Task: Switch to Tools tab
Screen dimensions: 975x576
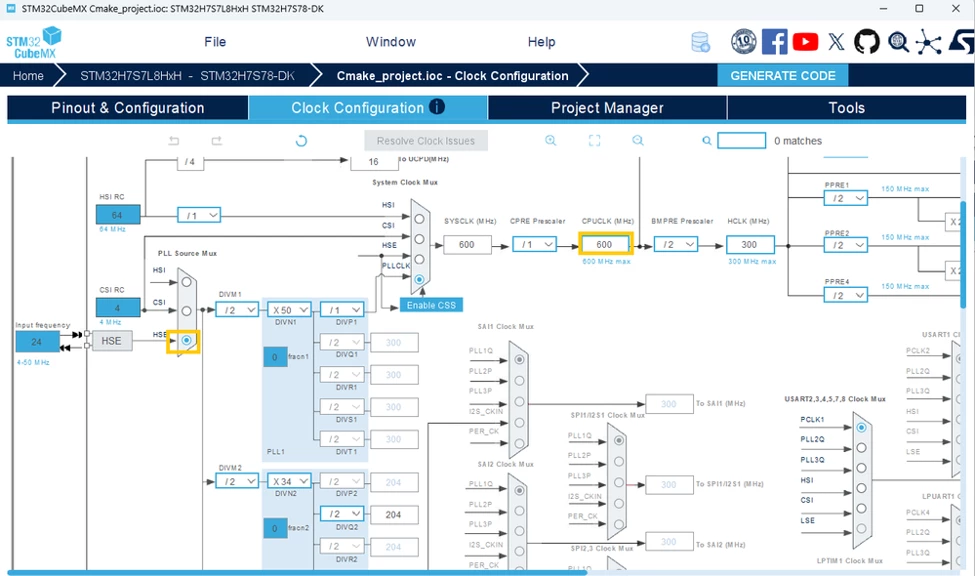Action: pos(846,108)
